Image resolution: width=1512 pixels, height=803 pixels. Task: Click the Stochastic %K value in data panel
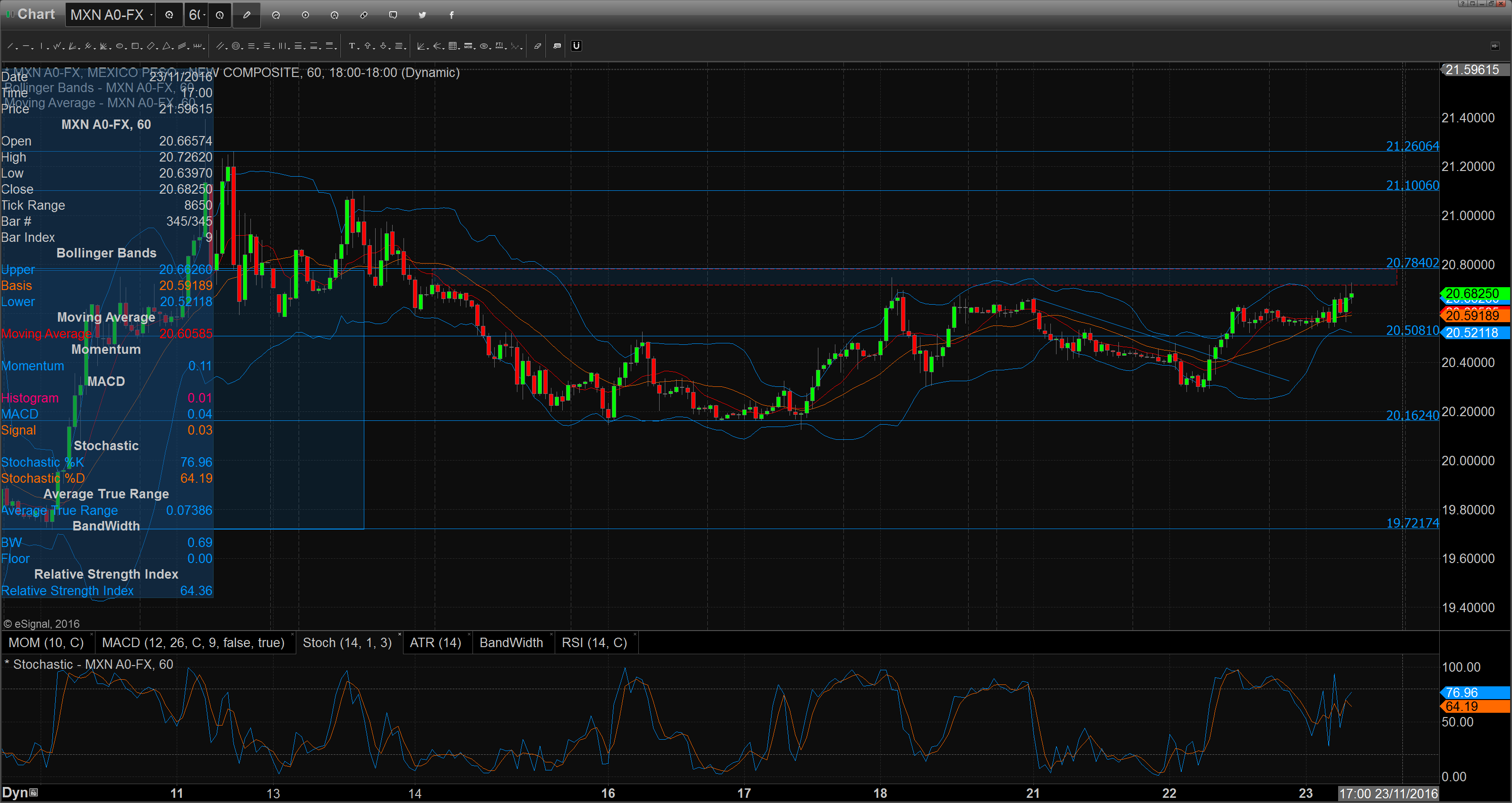[196, 462]
